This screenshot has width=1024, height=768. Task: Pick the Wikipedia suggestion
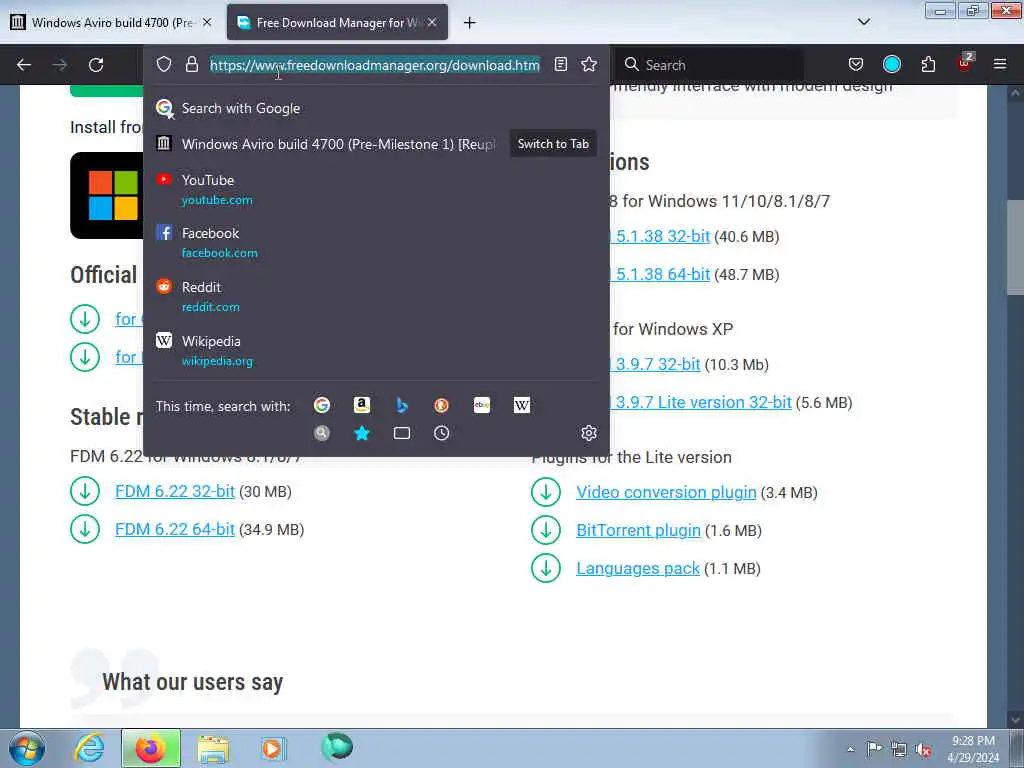pos(376,351)
